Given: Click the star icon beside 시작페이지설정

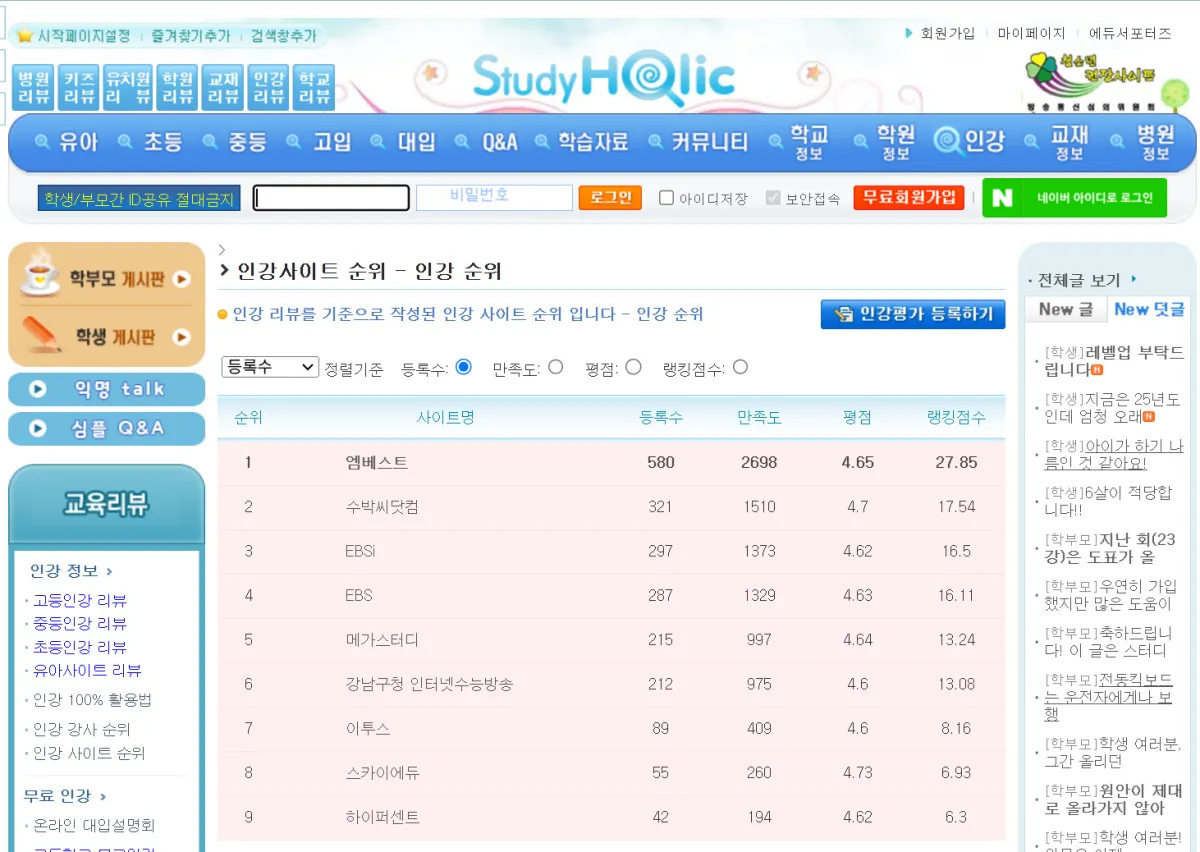Looking at the screenshot, I should pos(25,36).
